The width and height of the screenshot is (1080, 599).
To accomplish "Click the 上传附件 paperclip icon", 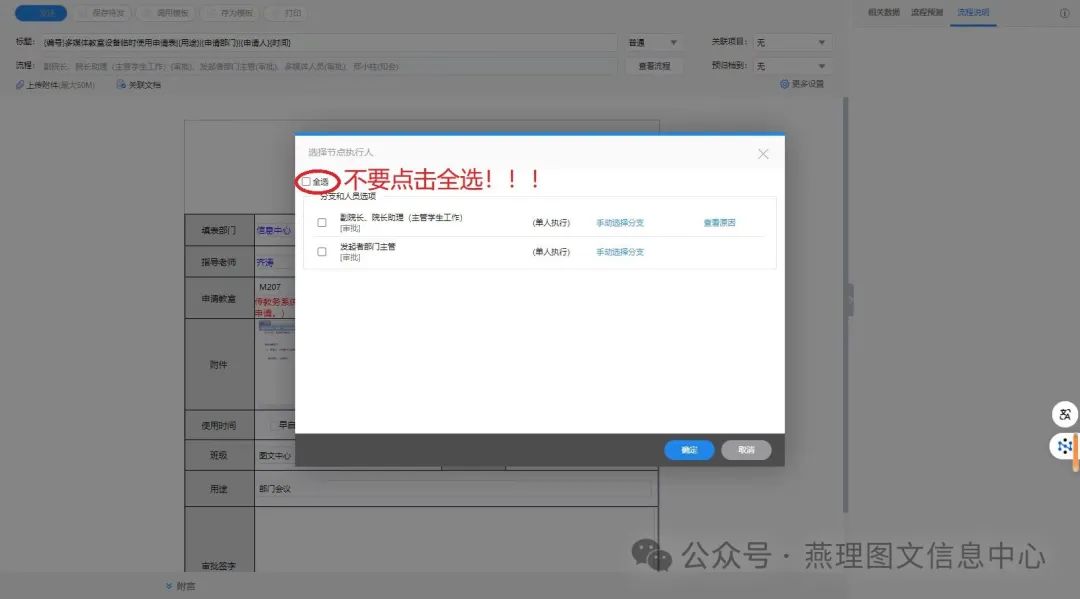I will pyautogui.click(x=20, y=85).
